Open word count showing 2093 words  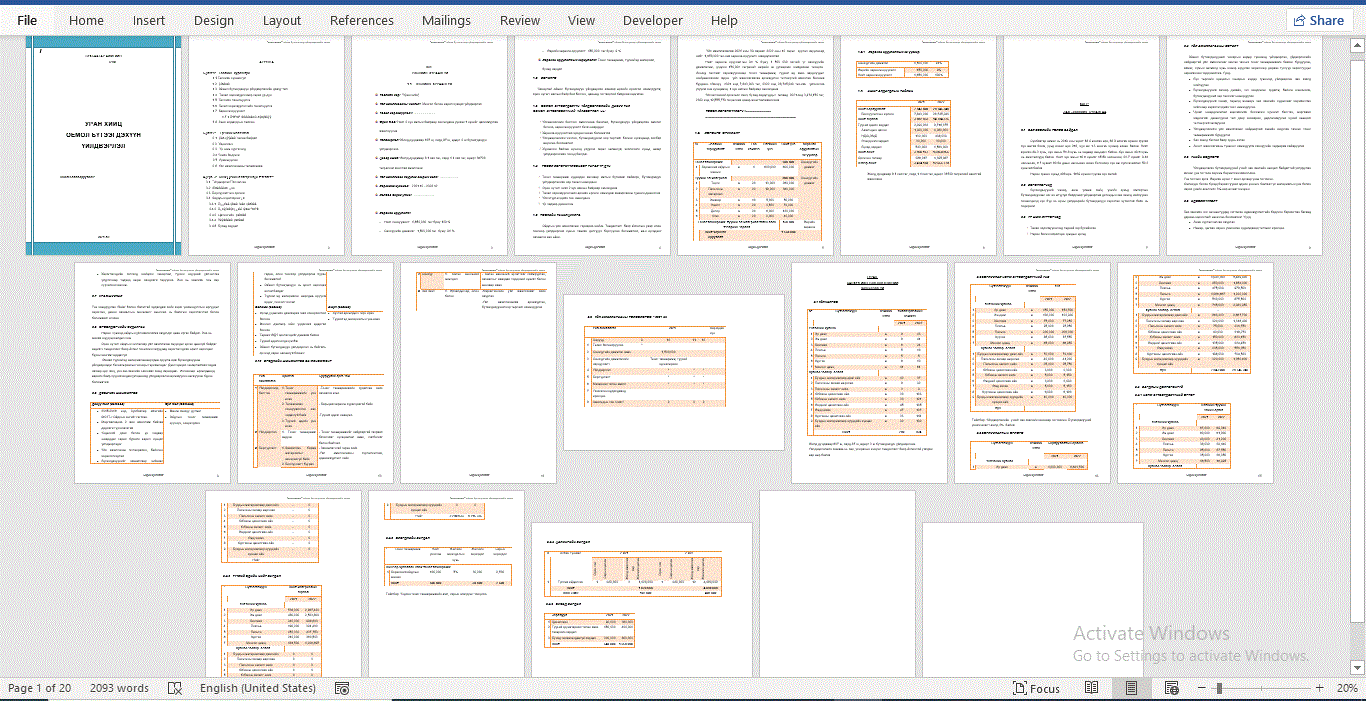coord(119,688)
